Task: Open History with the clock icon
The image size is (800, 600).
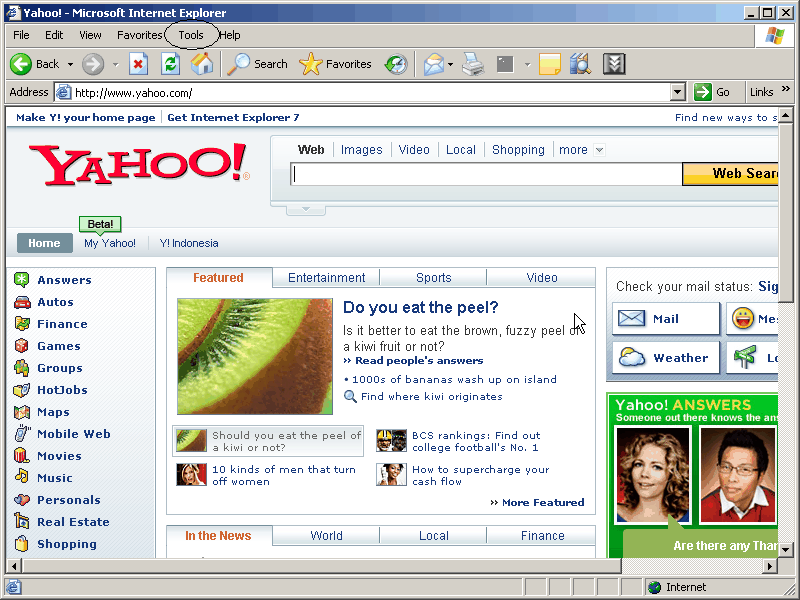Action: [x=396, y=64]
